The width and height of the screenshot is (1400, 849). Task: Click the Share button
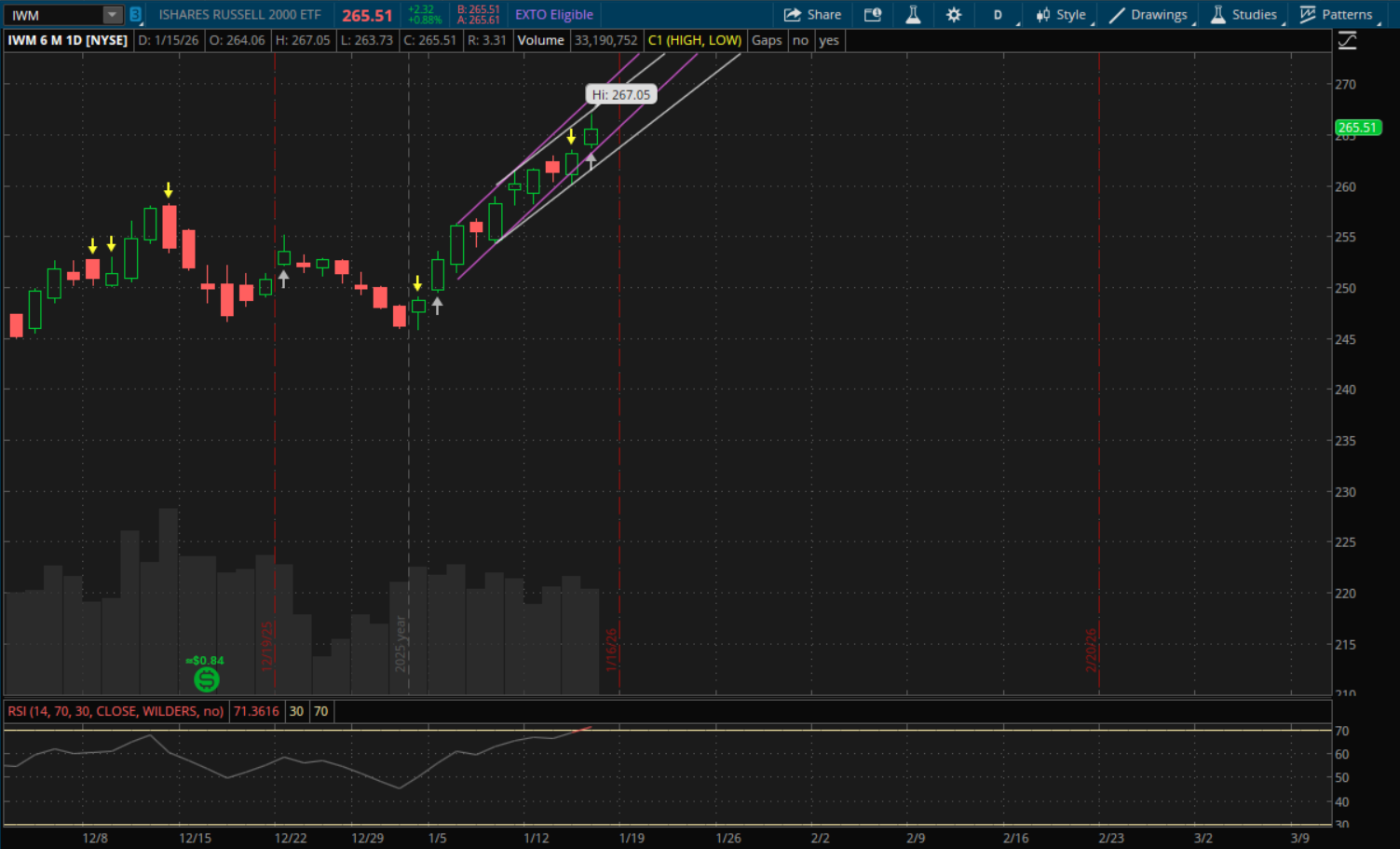pos(812,15)
